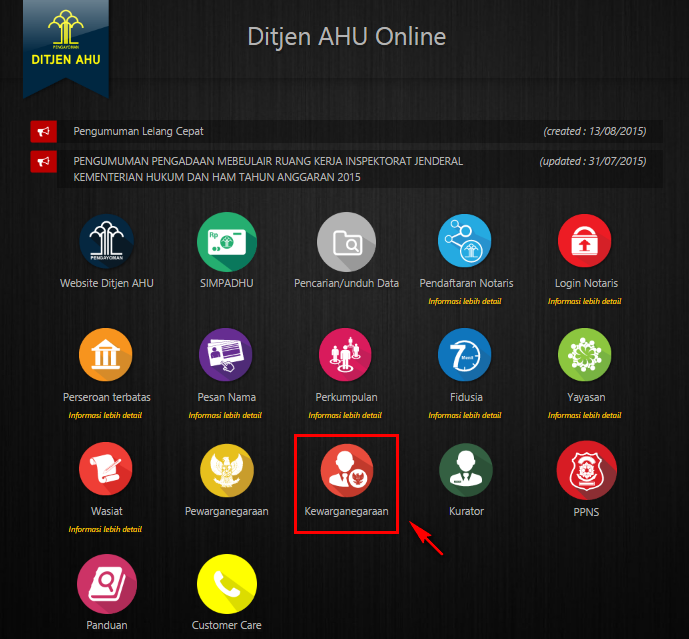Image resolution: width=689 pixels, height=639 pixels.
Task: Select the Pewarganegaraan Garuda icon
Action: coord(226,471)
